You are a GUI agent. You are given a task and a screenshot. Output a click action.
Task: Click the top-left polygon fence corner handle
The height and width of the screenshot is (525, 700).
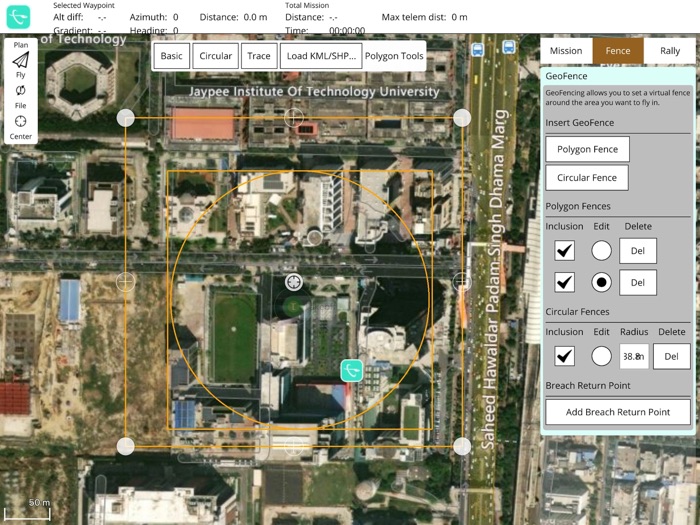click(x=126, y=118)
